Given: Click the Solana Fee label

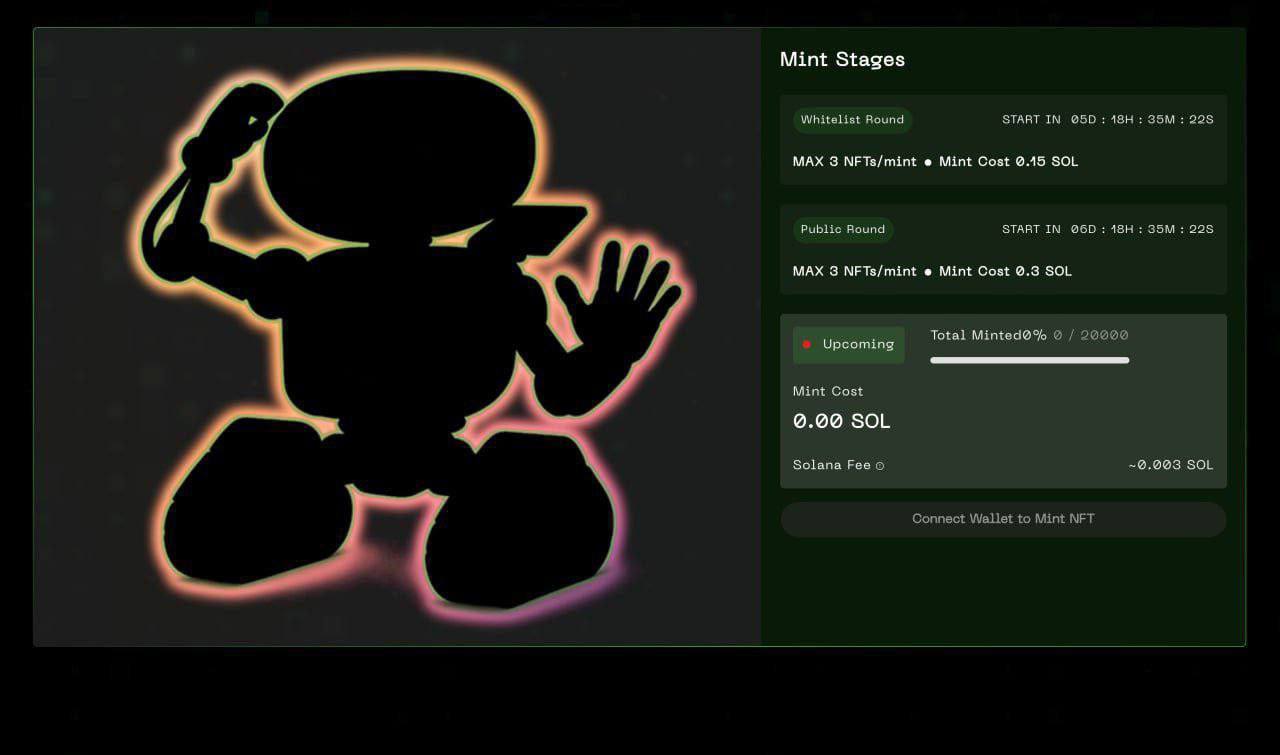Looking at the screenshot, I should click(832, 465).
